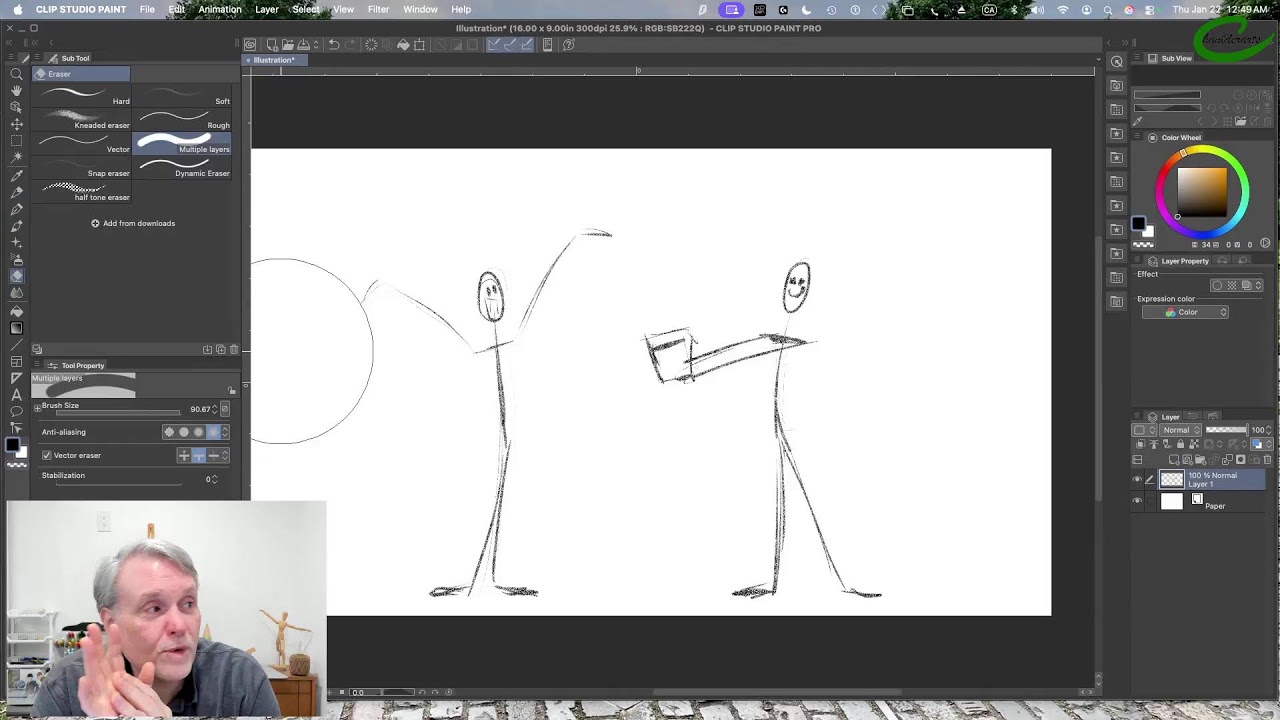Click the layer opacity slider
This screenshot has width=1280, height=720.
1226,430
